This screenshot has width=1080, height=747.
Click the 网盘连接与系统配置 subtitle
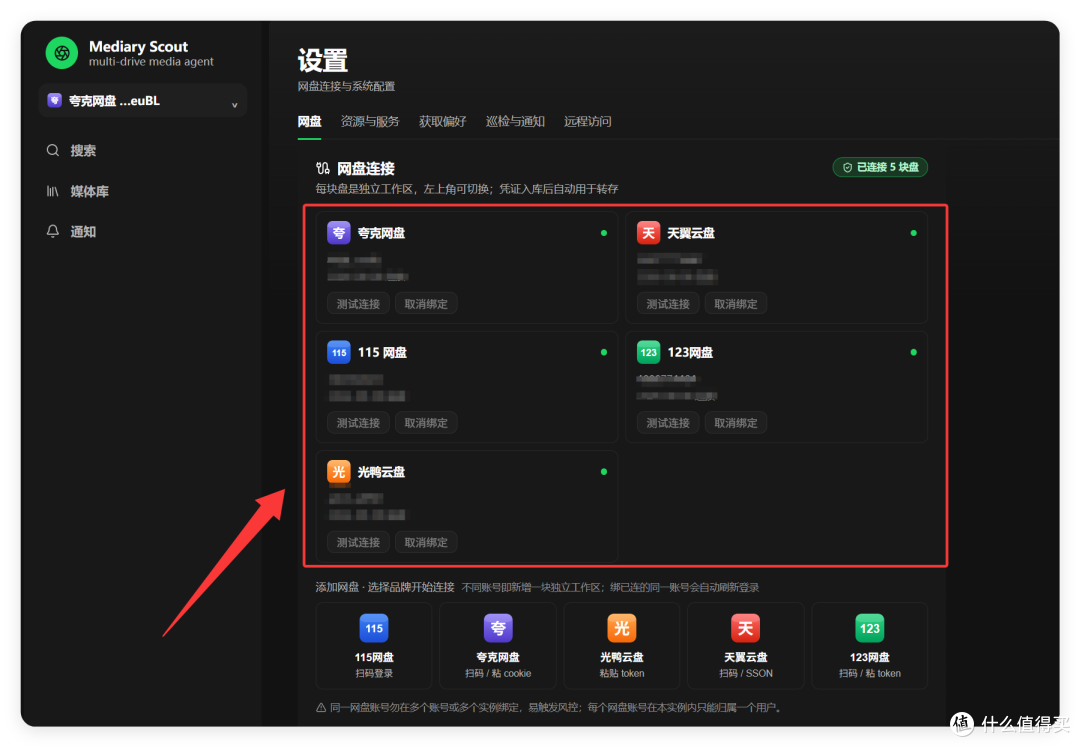pos(346,86)
